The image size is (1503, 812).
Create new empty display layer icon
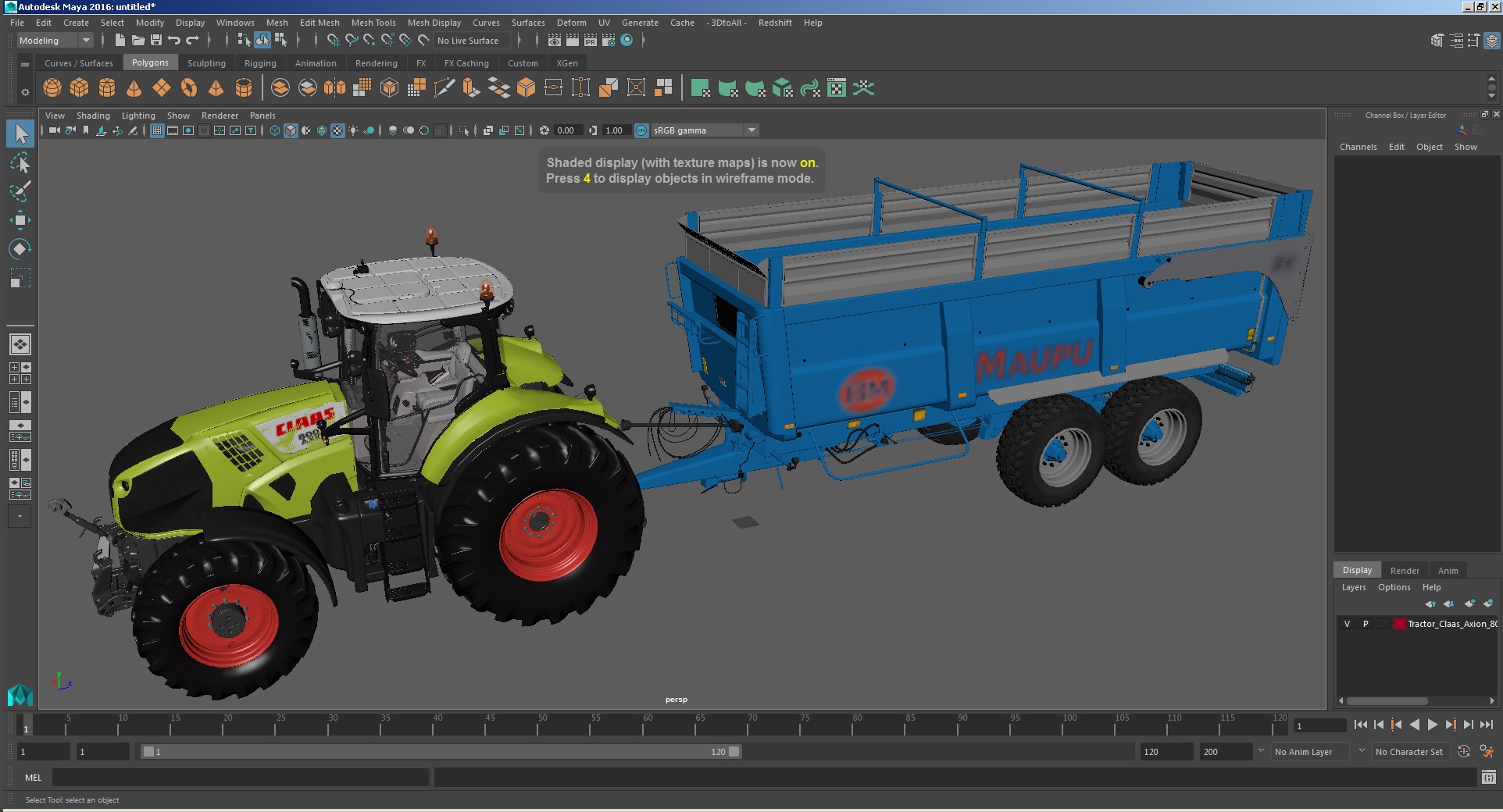pos(1469,604)
